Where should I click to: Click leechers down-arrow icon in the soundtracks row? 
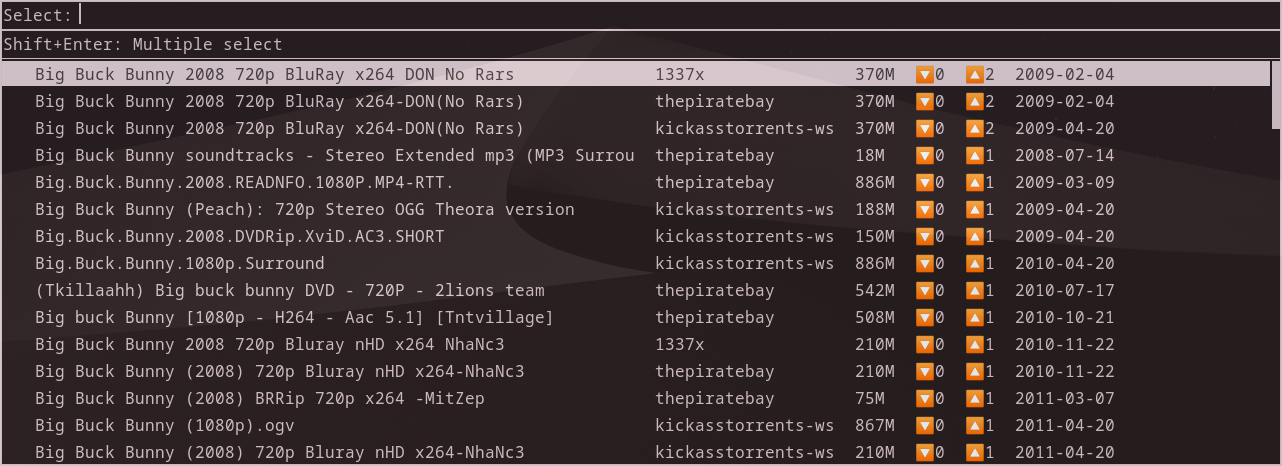pyautogui.click(x=925, y=155)
